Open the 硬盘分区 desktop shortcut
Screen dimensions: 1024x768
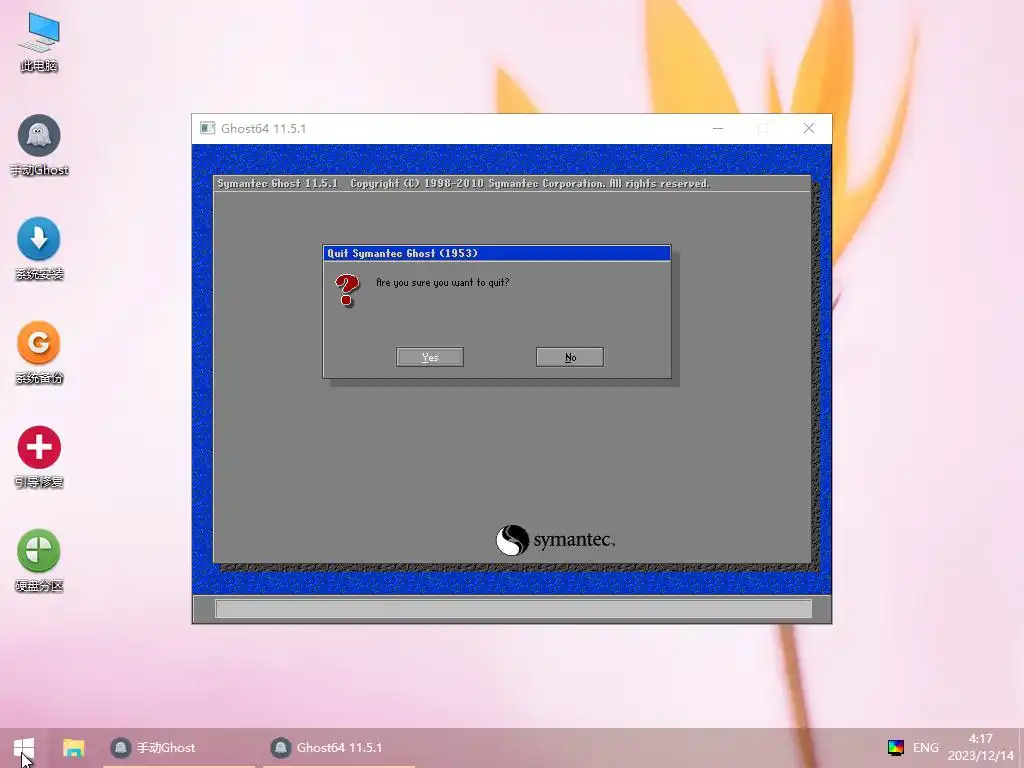click(x=39, y=560)
